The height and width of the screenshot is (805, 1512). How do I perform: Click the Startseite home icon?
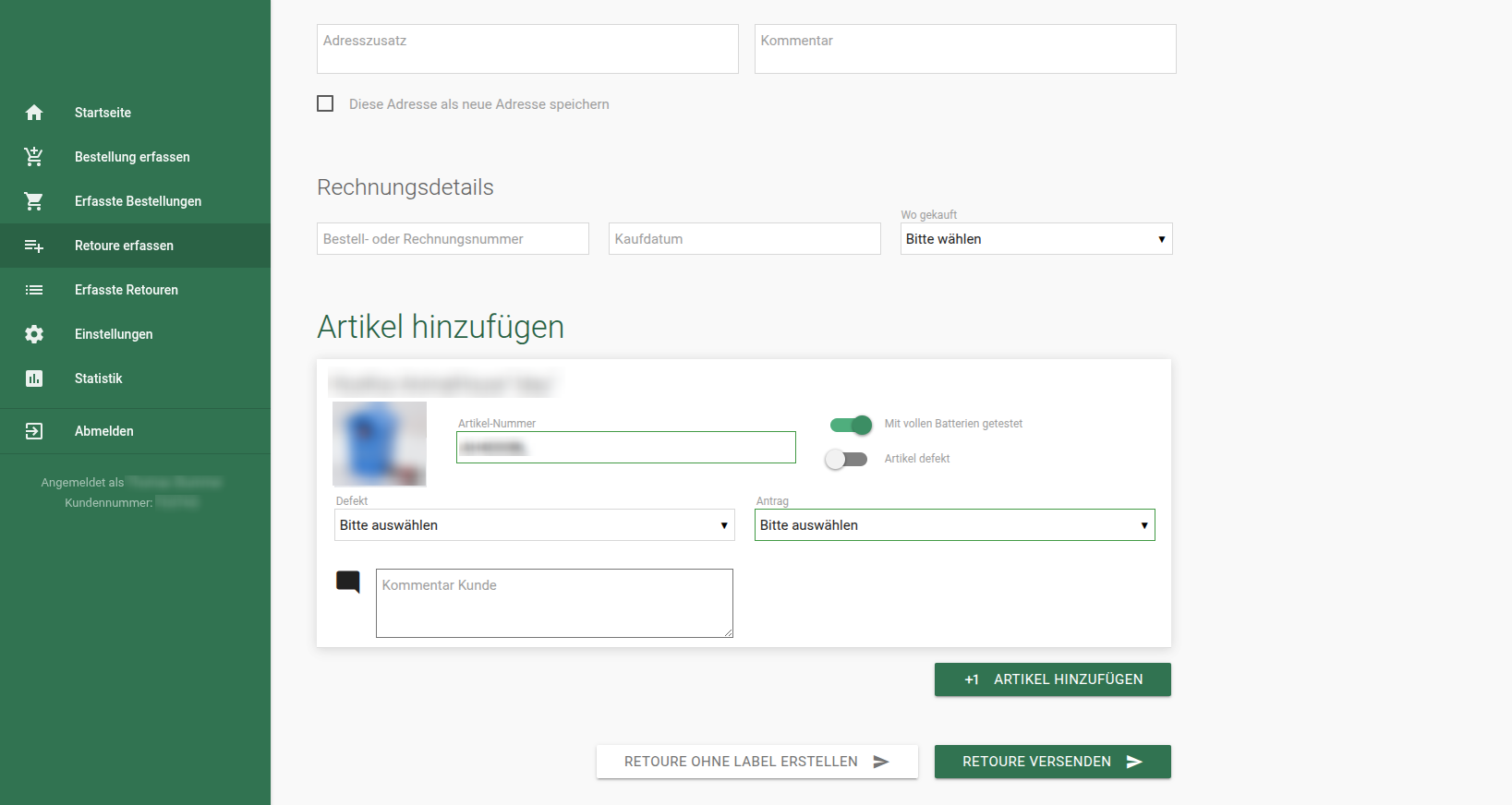tap(34, 113)
